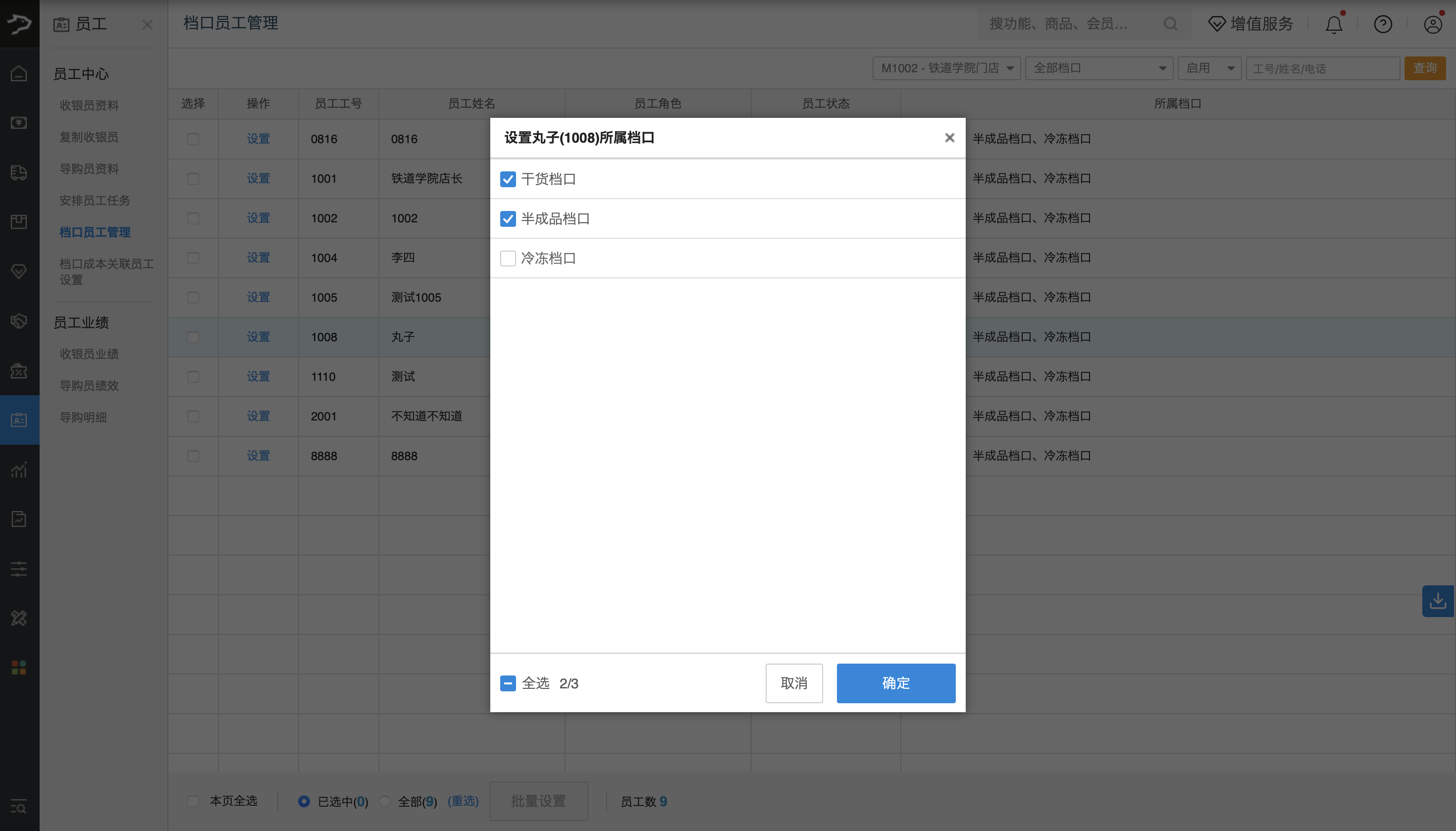The height and width of the screenshot is (831, 1456).
Task: Click the search icon at sidebar bottom
Action: click(19, 807)
